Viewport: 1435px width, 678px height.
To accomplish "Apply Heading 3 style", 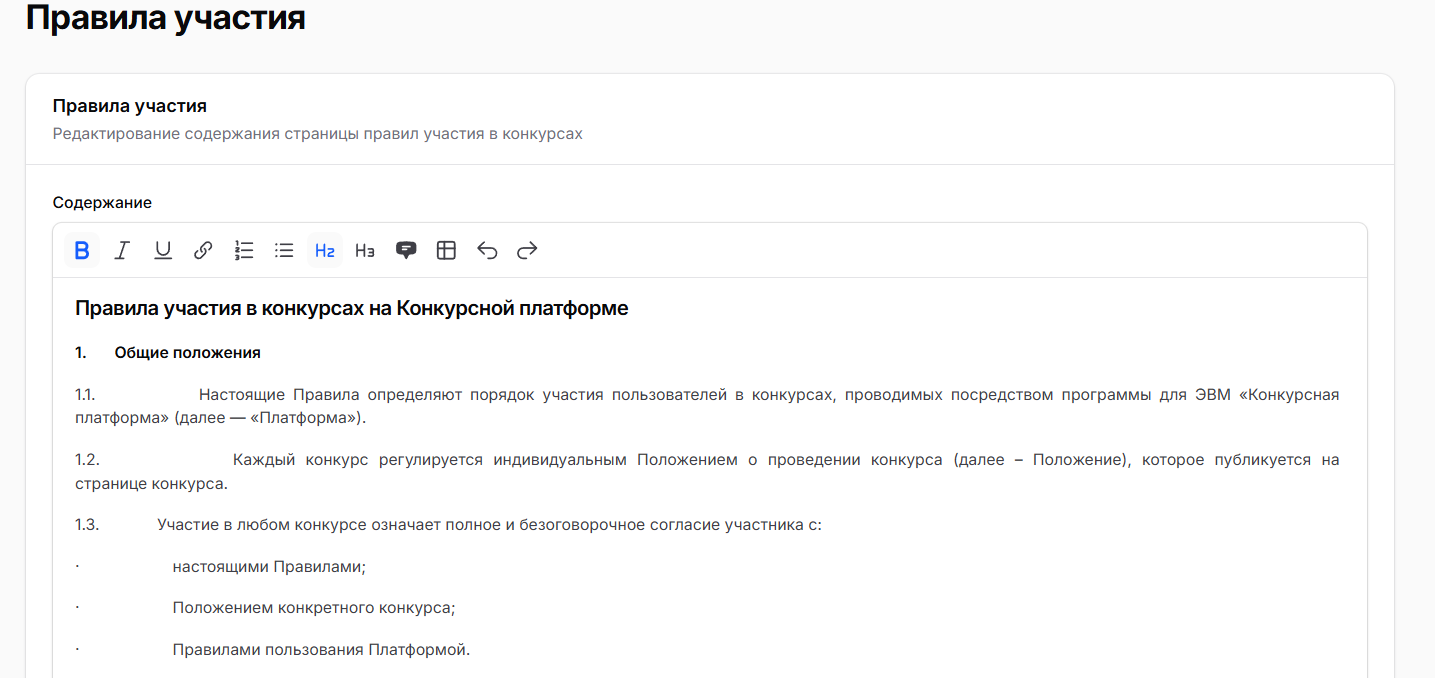I will coord(365,250).
